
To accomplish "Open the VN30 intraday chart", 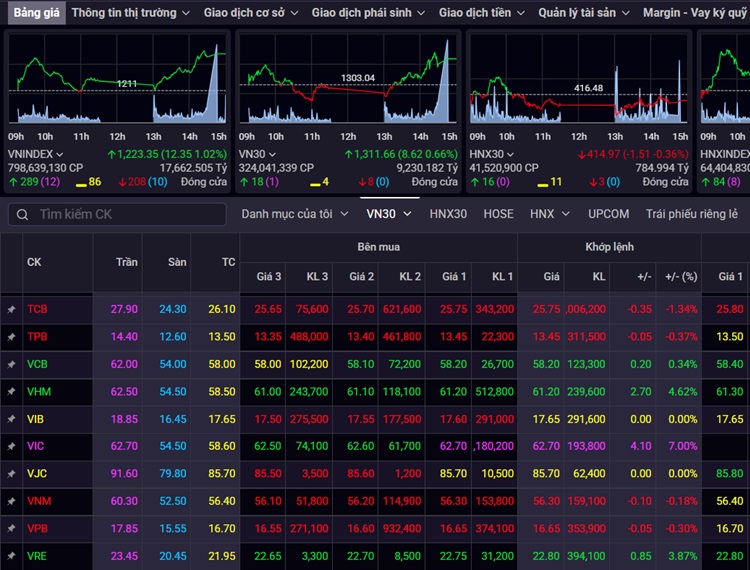I will tap(348, 79).
